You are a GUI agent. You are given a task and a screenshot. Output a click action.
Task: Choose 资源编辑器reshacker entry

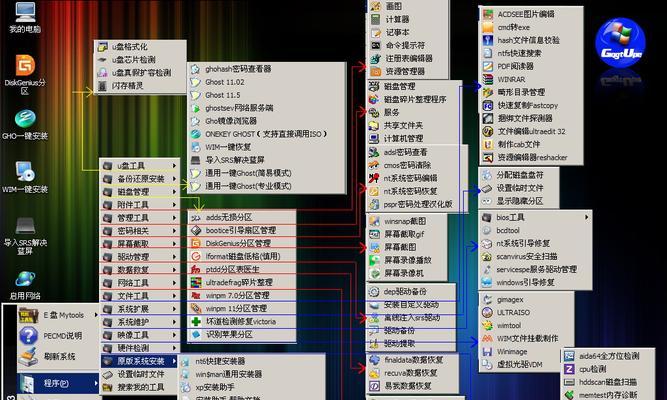[530, 157]
